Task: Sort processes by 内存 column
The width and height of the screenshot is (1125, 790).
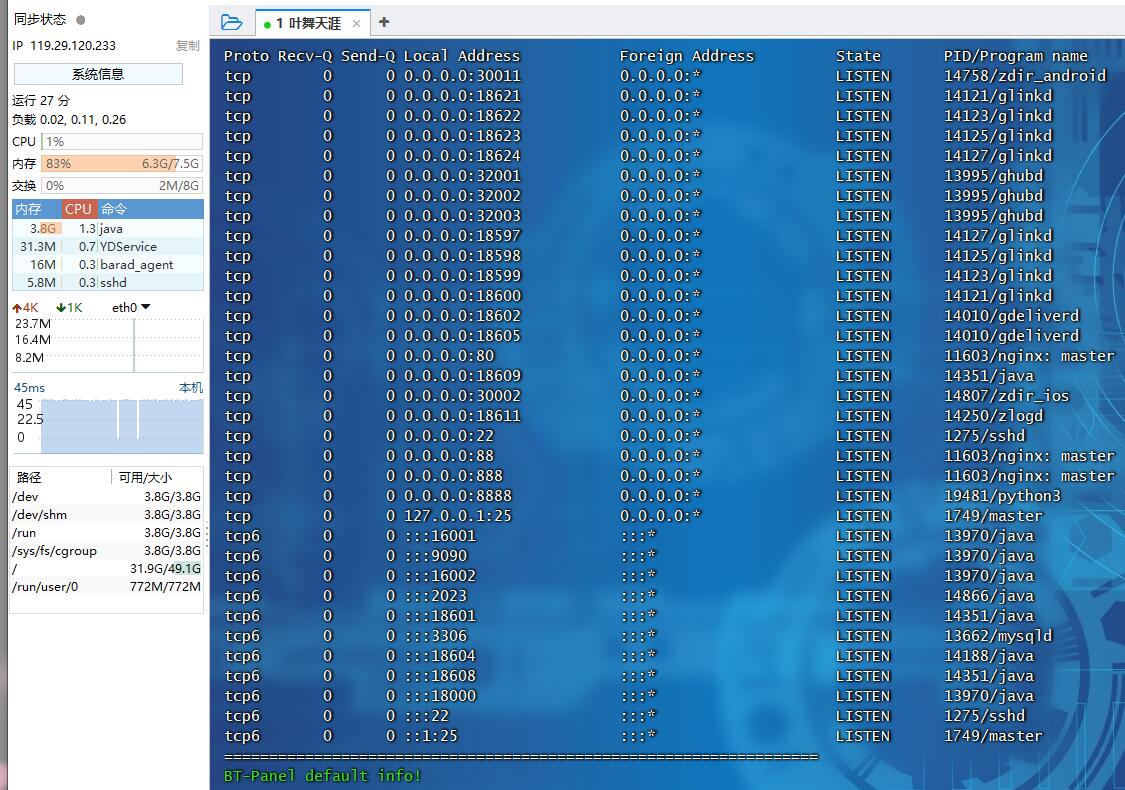Action: [x=37, y=209]
